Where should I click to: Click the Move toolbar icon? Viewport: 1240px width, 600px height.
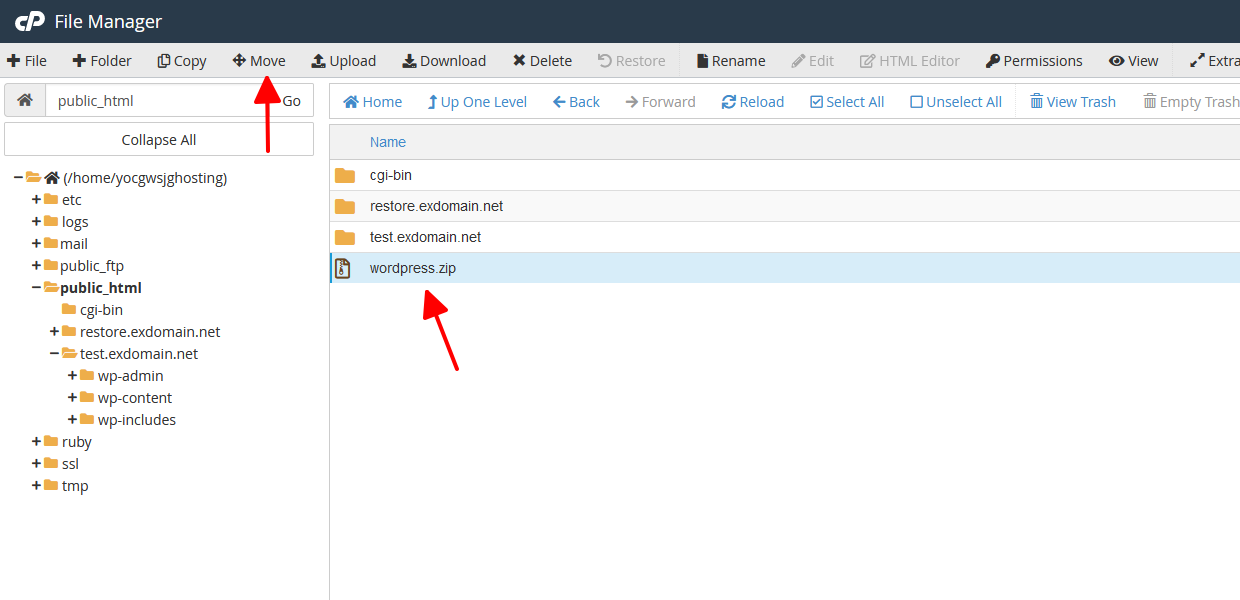coord(239,61)
